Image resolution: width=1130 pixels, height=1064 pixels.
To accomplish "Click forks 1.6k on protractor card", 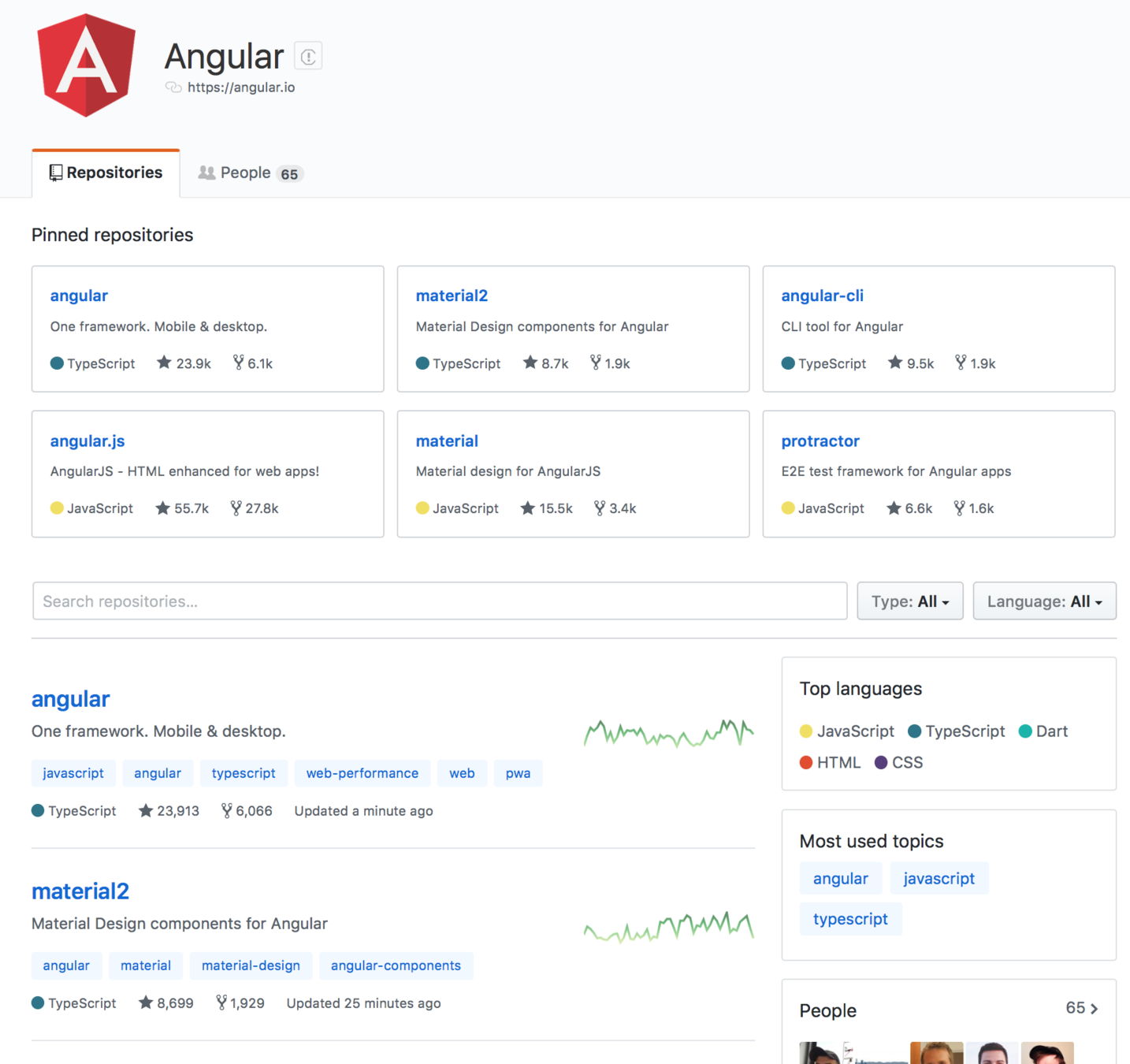I will pyautogui.click(x=974, y=508).
